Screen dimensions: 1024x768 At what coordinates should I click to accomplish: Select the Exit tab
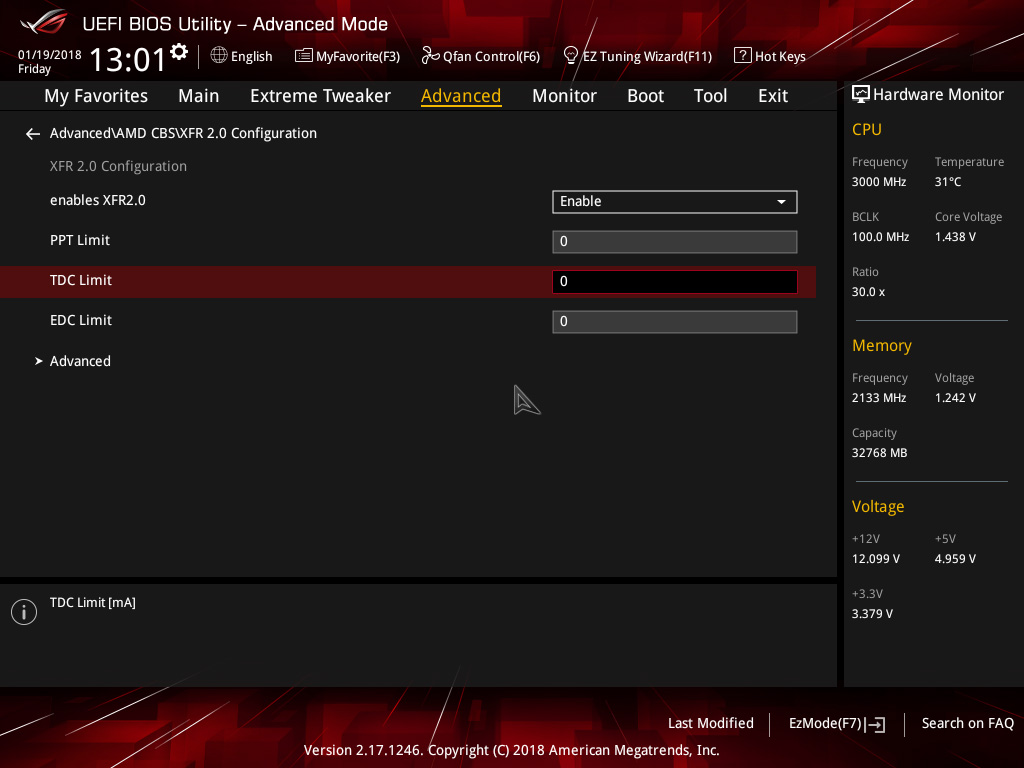(773, 96)
